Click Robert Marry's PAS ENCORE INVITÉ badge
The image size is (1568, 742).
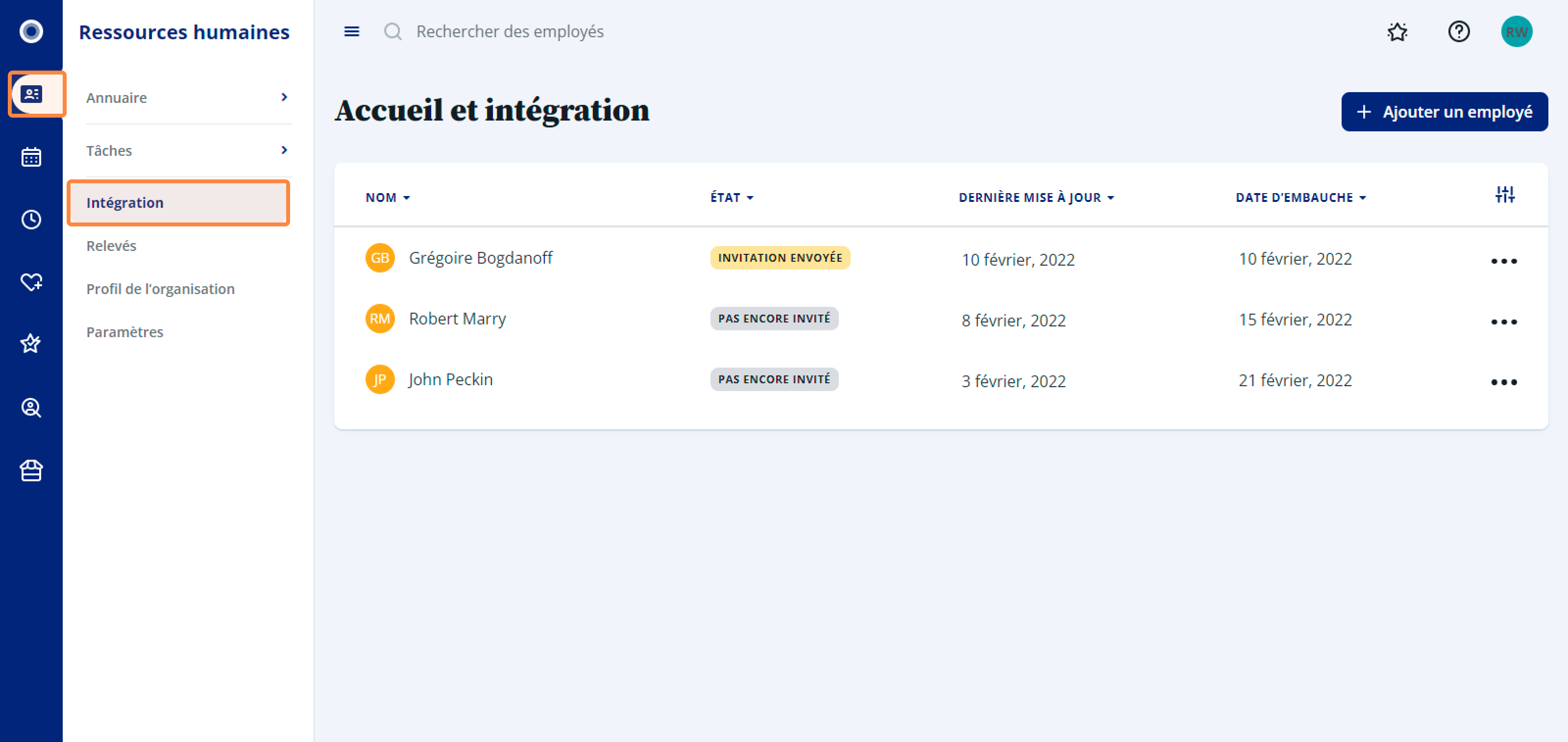[774, 319]
